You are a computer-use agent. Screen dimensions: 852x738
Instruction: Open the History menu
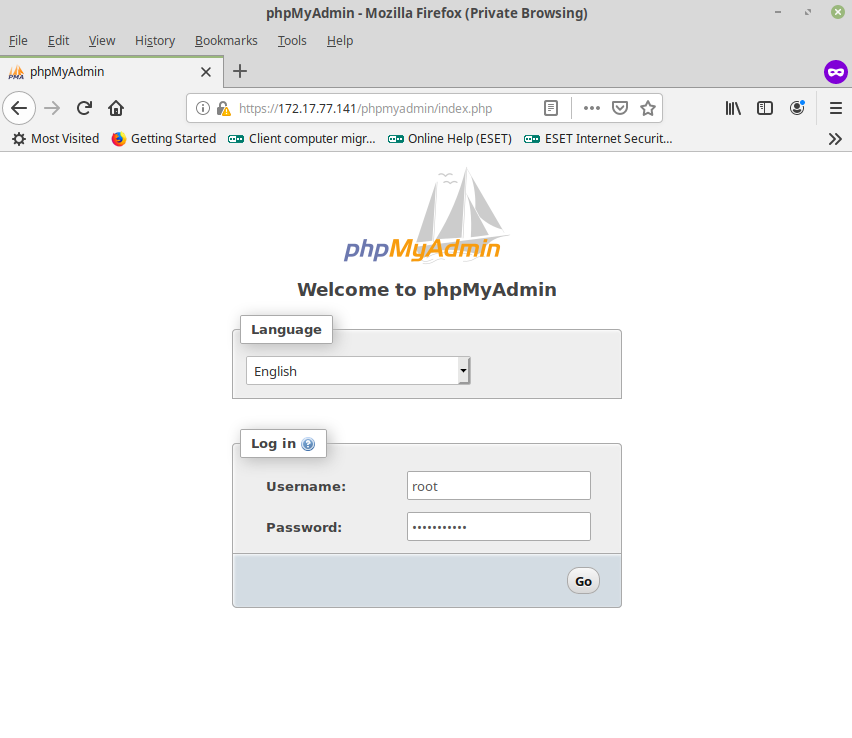155,41
